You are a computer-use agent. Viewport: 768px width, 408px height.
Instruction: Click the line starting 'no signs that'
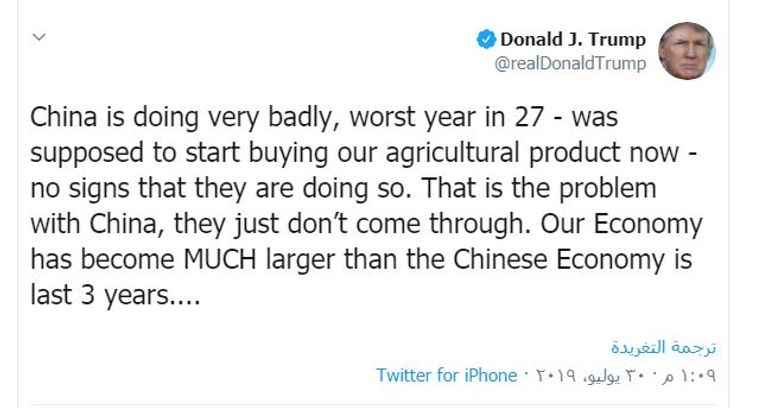330,188
